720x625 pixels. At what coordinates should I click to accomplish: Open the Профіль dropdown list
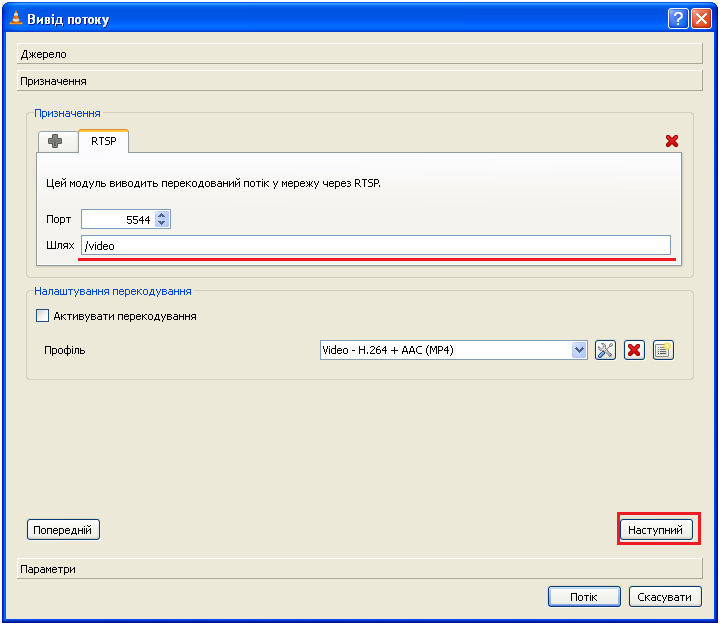pyautogui.click(x=579, y=350)
